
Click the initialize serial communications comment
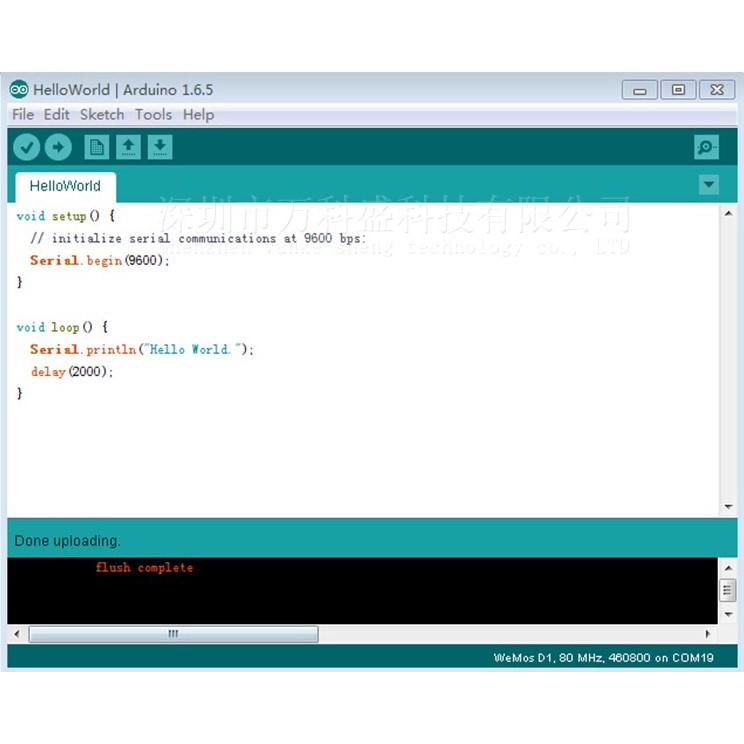tap(198, 238)
